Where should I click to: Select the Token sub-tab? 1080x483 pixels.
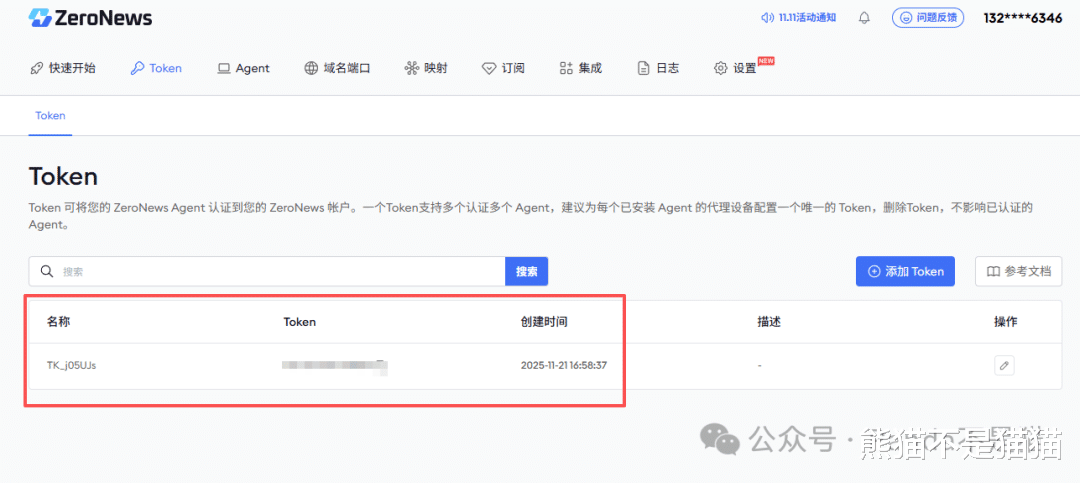coord(50,116)
